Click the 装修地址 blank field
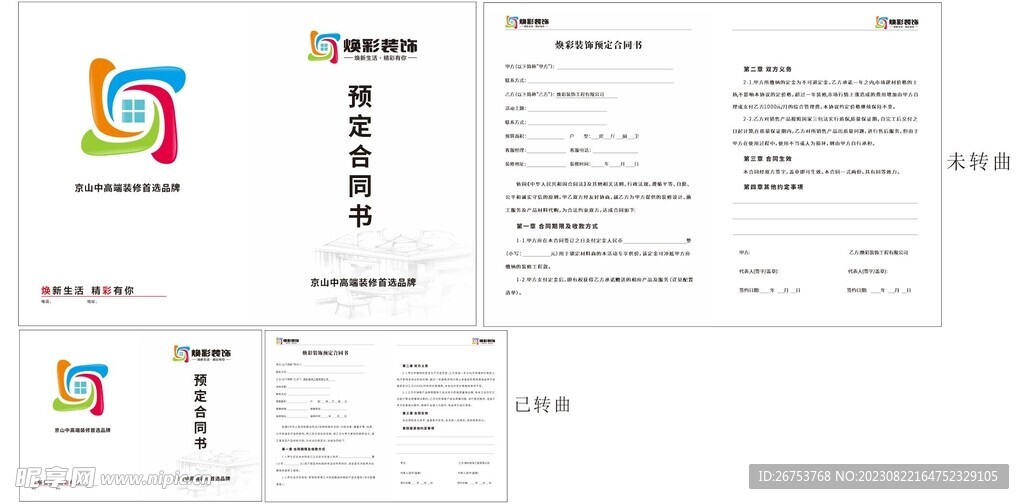 pyautogui.click(x=546, y=164)
